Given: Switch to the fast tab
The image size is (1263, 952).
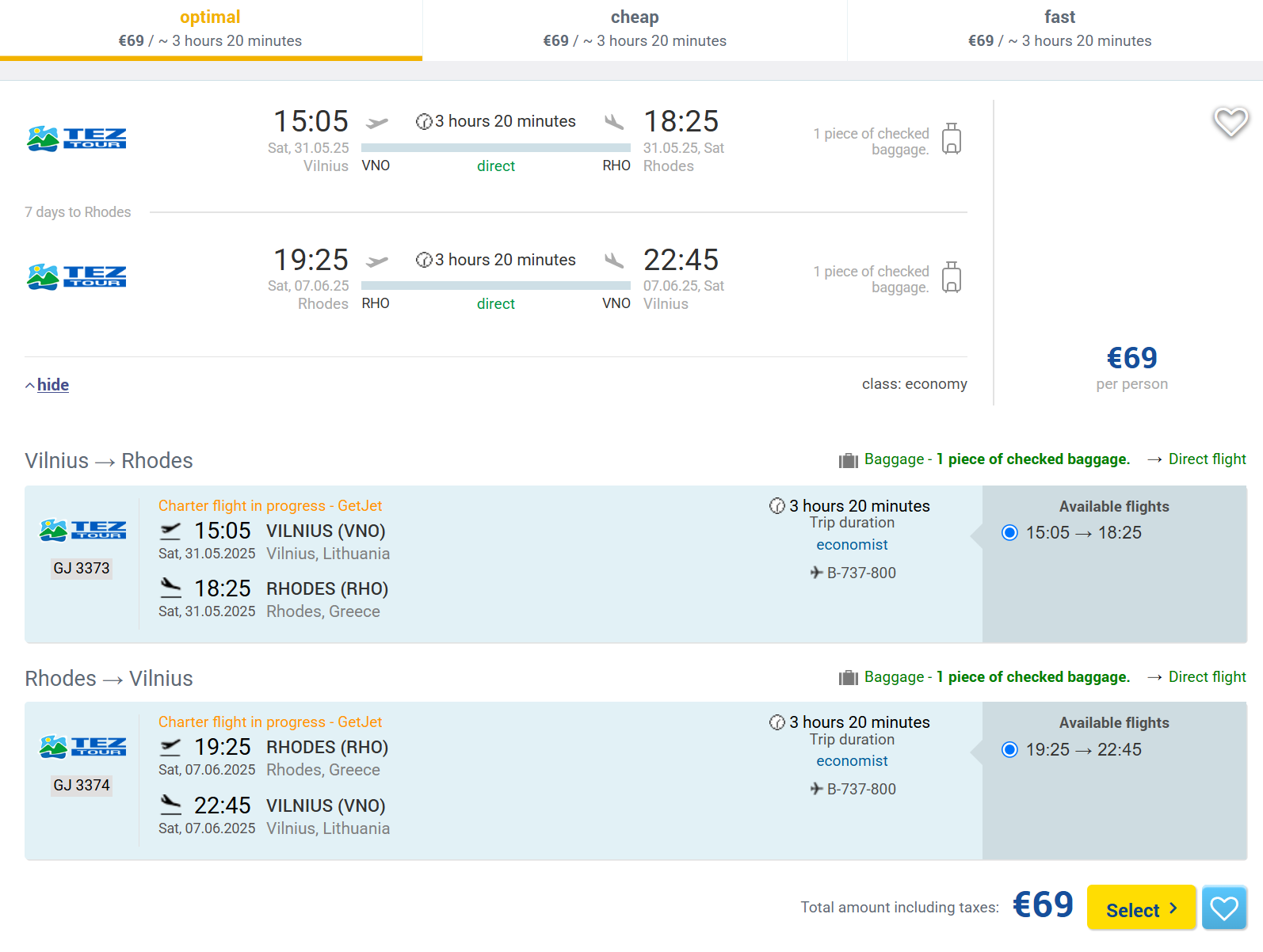Looking at the screenshot, I should [x=1059, y=29].
